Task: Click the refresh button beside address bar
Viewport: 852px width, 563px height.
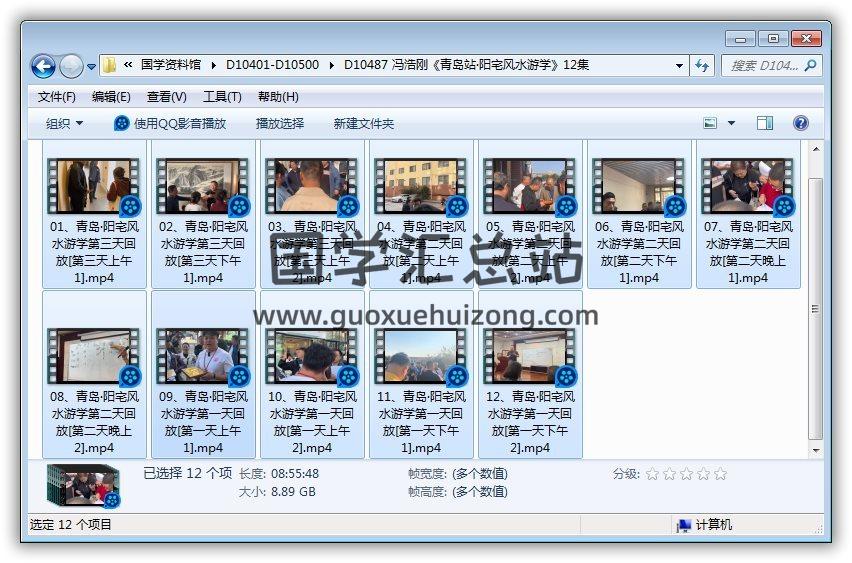Action: 702,65
